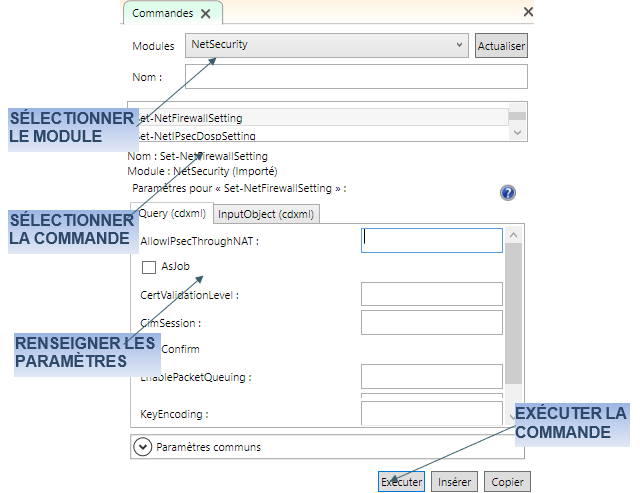This screenshot has width=640, height=493.
Task: Click into the Nom text field
Action: [356, 77]
